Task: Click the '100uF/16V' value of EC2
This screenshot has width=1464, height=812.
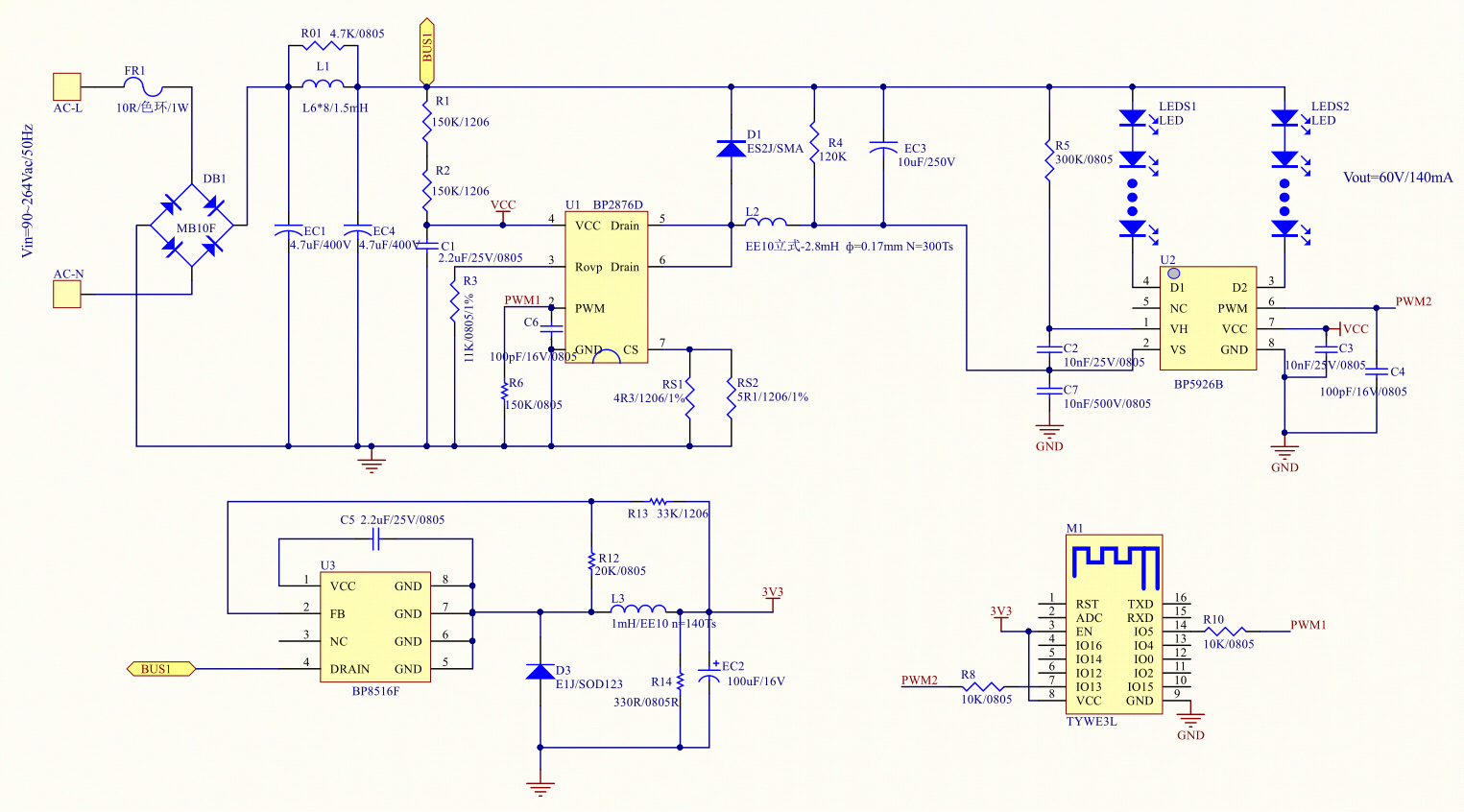Action: [756, 681]
